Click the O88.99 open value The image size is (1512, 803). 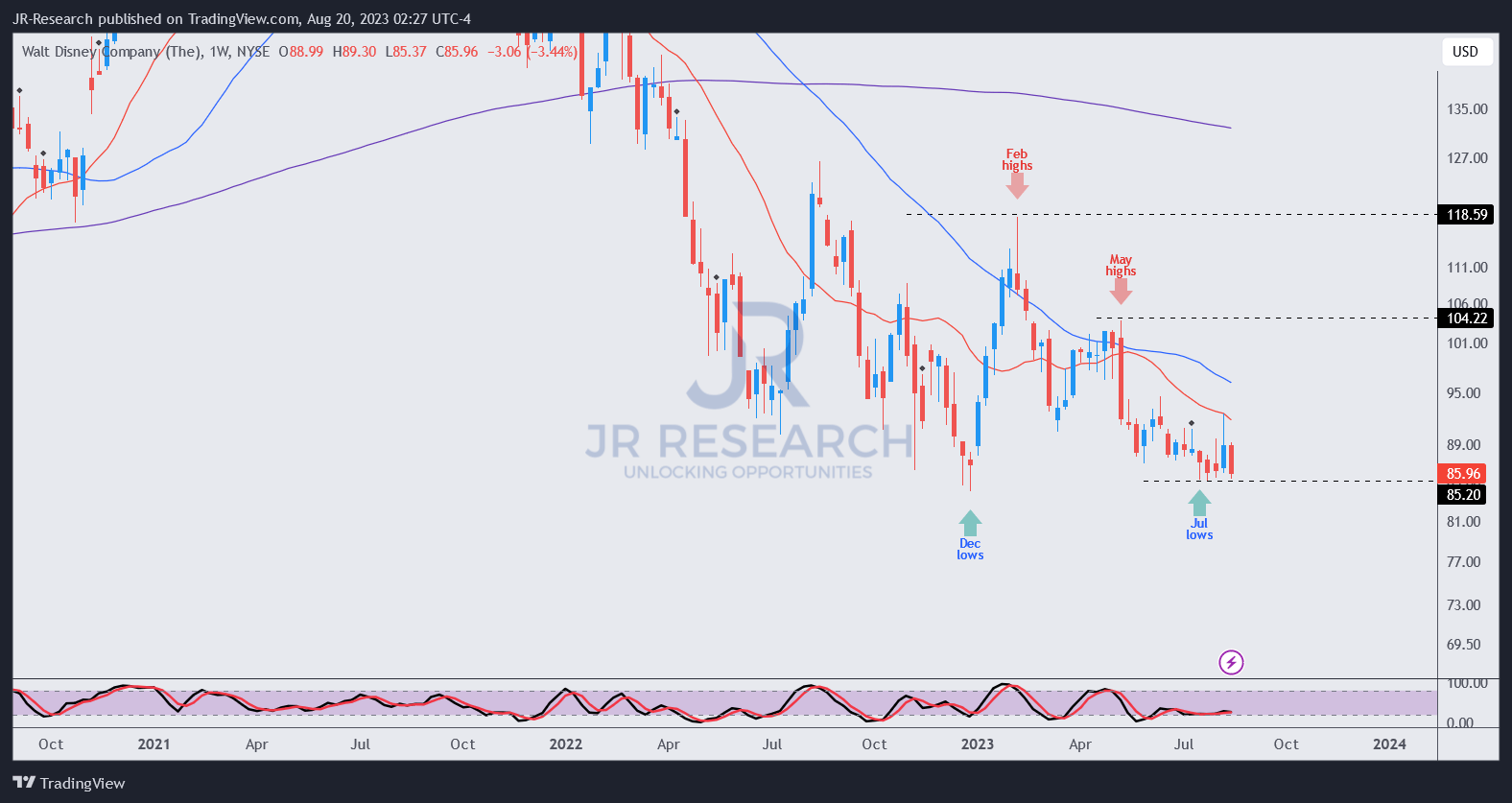(x=301, y=52)
